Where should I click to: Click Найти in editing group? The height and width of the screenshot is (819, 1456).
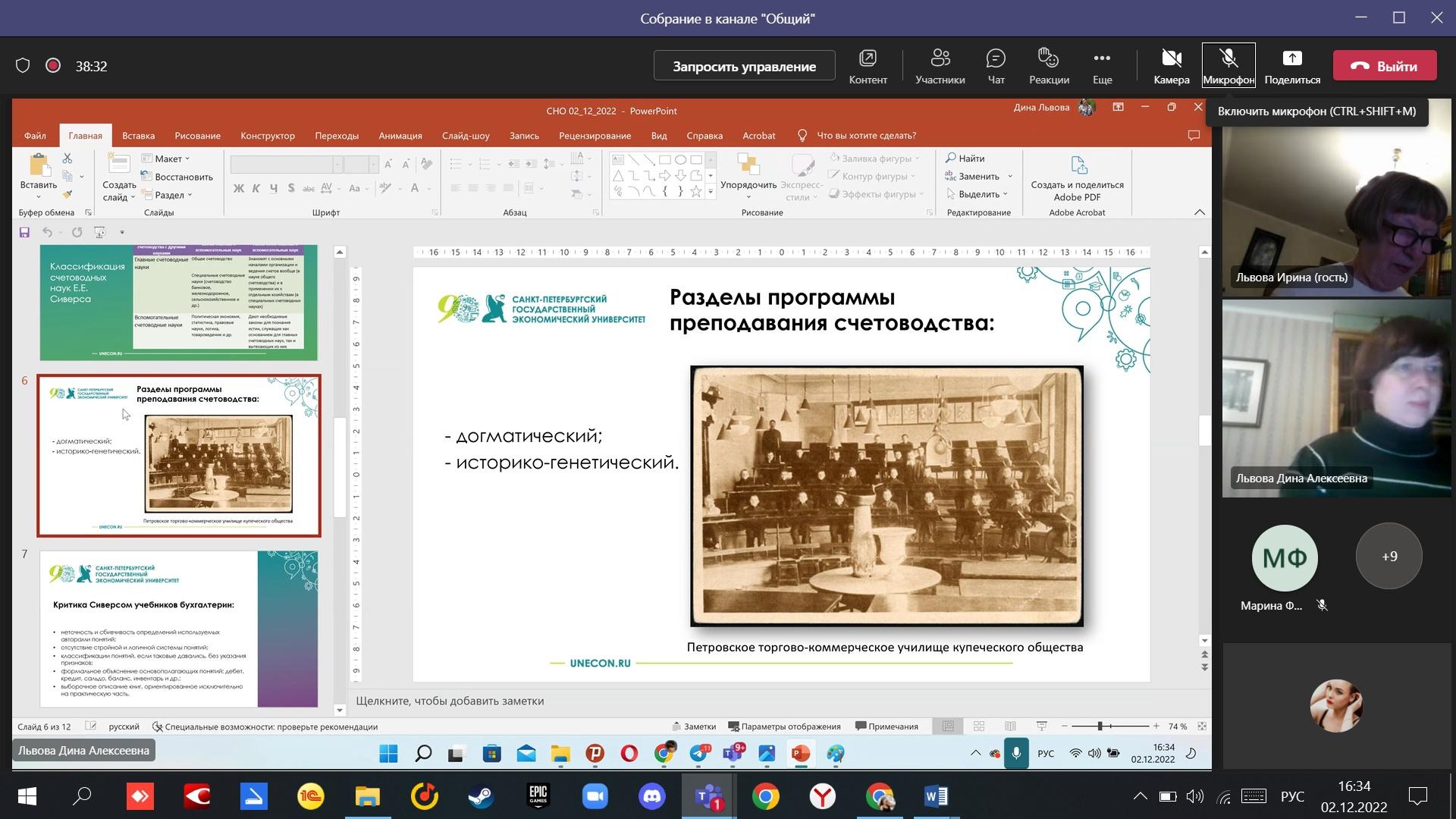pyautogui.click(x=965, y=158)
